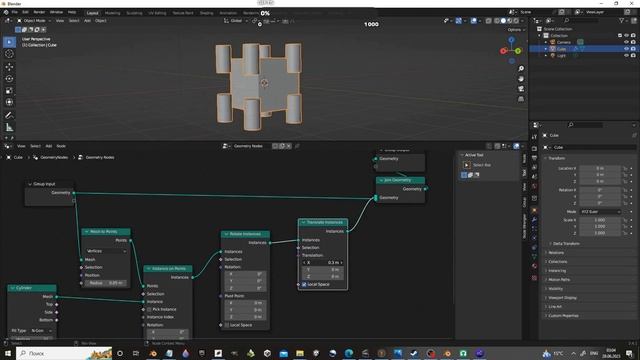Click the green Y axis on navigation gizmo
The width and height of the screenshot is (640, 360).
click(x=518, y=51)
